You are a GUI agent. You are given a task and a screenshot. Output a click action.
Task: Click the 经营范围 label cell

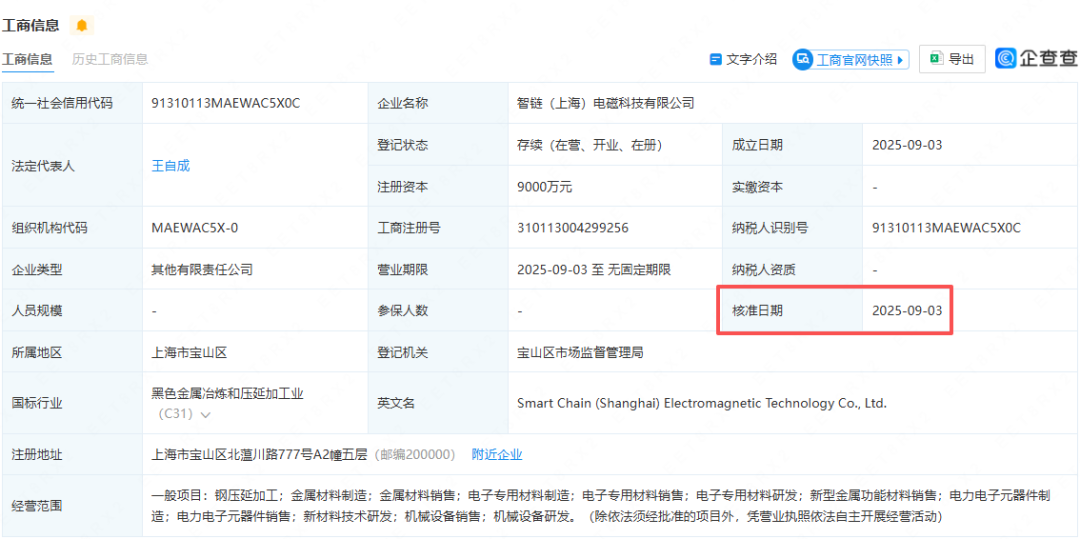click(x=72, y=506)
